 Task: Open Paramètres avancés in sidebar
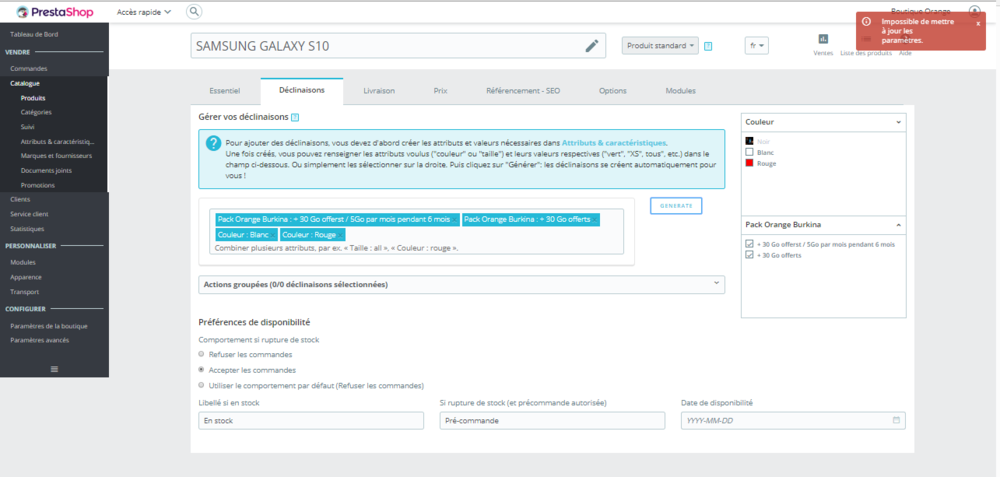tap(40, 341)
